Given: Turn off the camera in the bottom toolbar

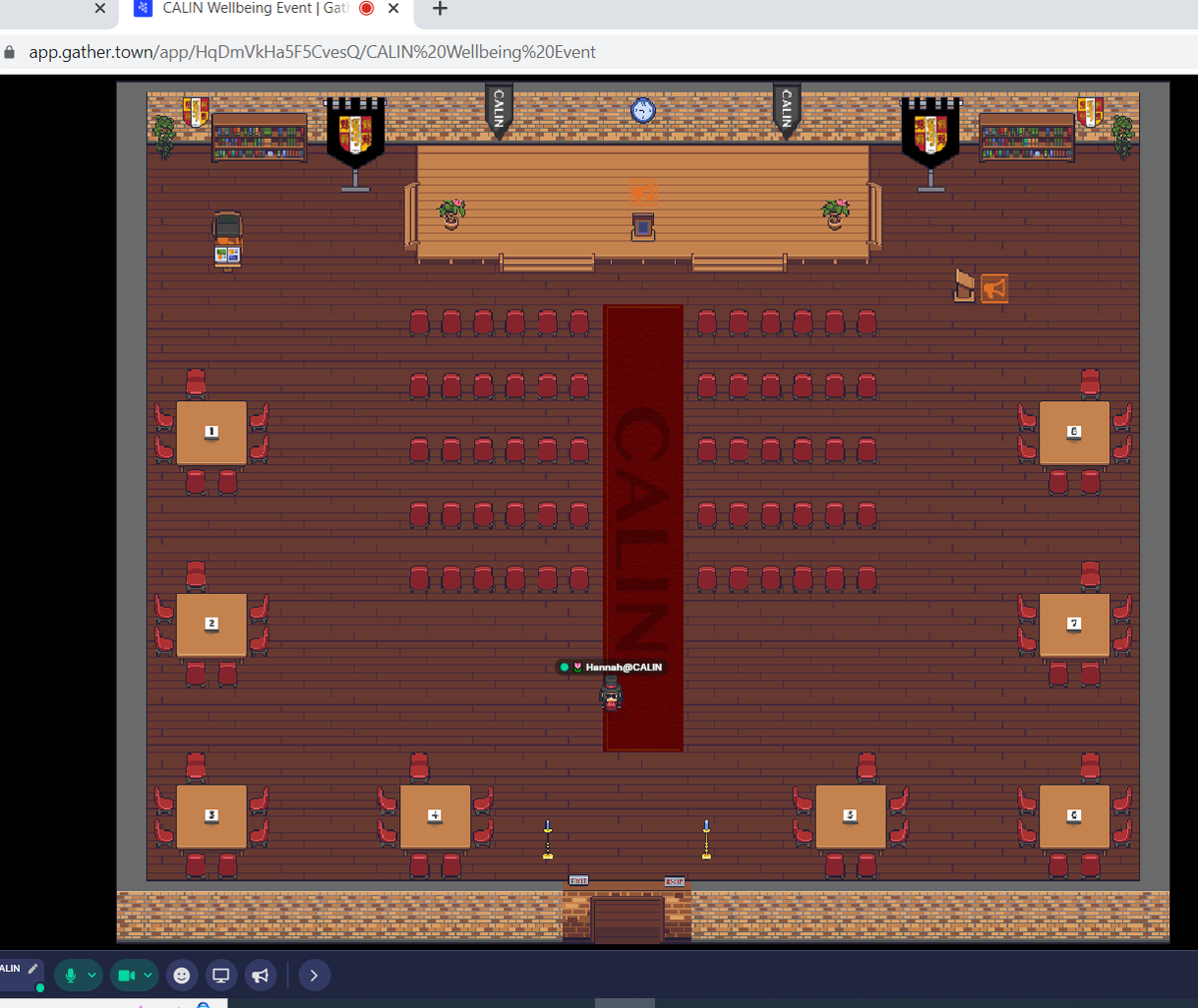Looking at the screenshot, I should (x=127, y=975).
